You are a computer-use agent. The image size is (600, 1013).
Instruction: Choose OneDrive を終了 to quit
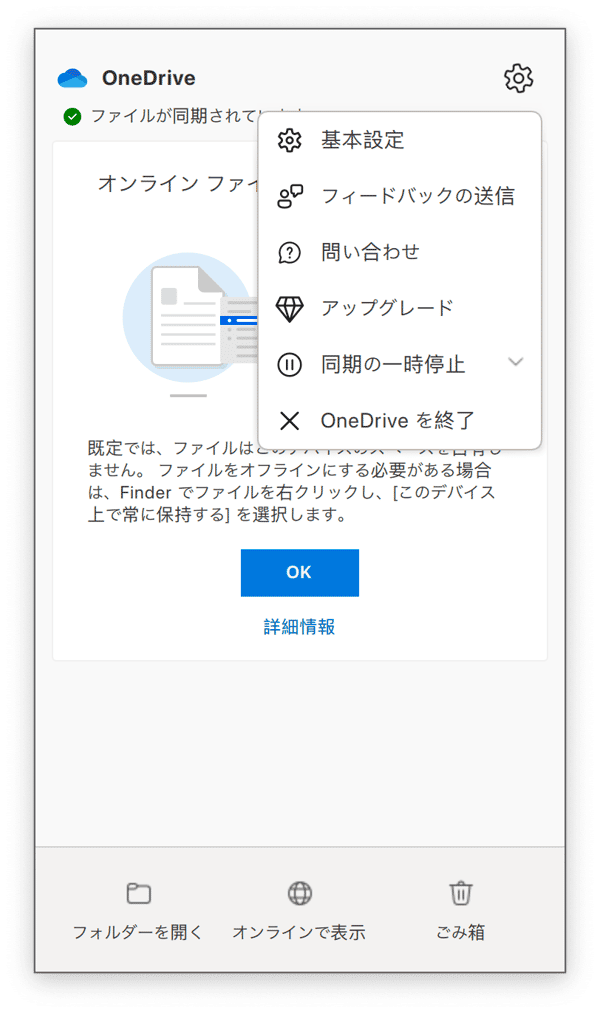tap(399, 421)
